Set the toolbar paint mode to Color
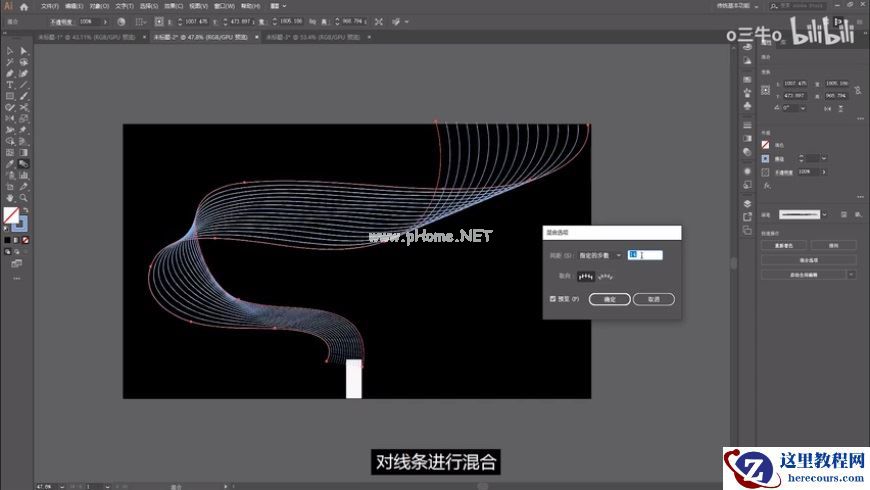870x490 pixels. (7, 240)
